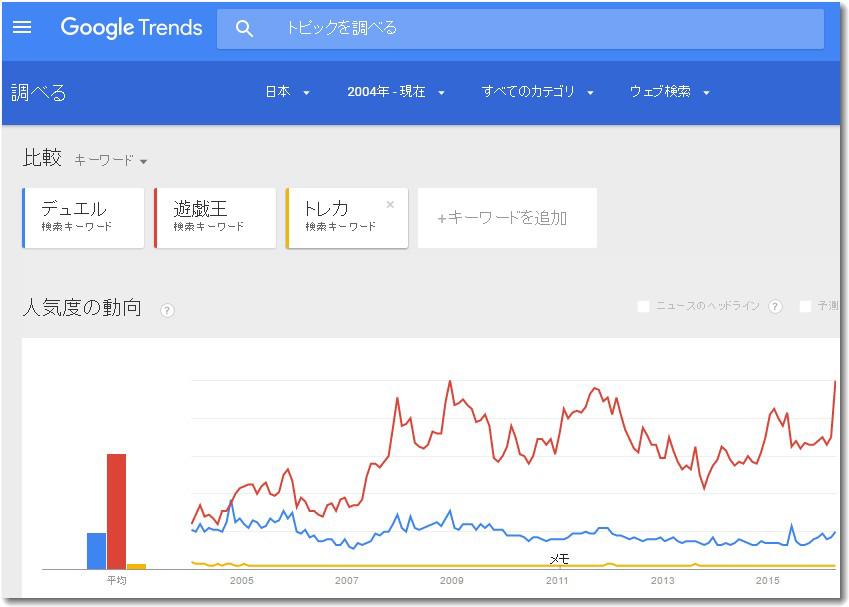Screen dimensions: 849x607
Task: Open the ウェブ検索 search type dropdown
Action: click(x=669, y=92)
